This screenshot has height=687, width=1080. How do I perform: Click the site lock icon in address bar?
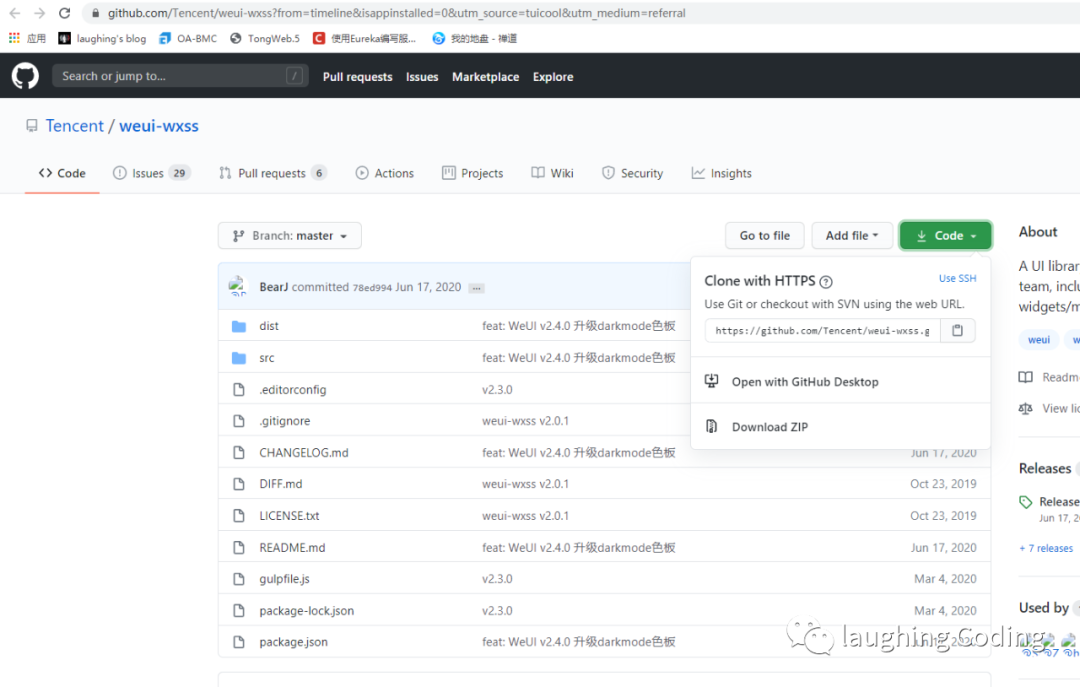click(95, 13)
